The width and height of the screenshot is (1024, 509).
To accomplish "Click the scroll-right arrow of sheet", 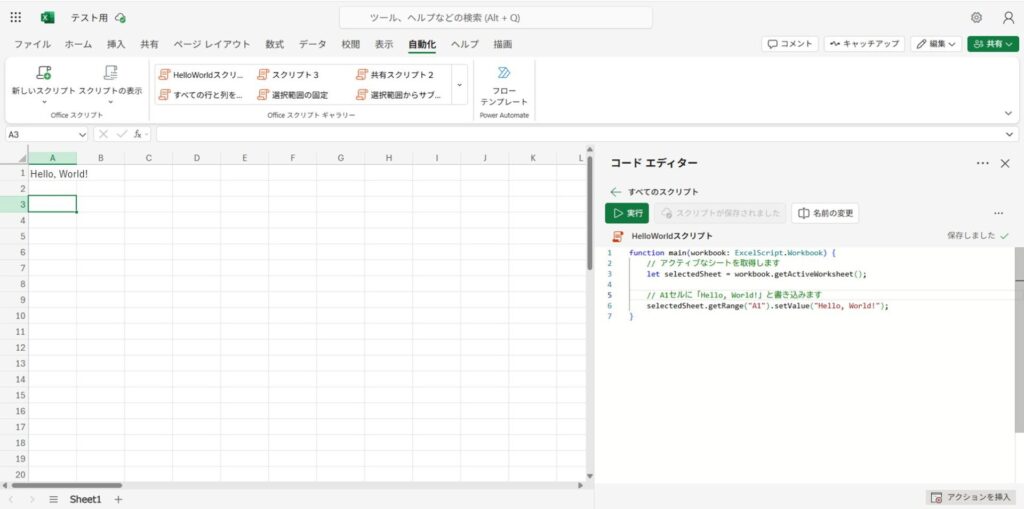I will (x=581, y=485).
